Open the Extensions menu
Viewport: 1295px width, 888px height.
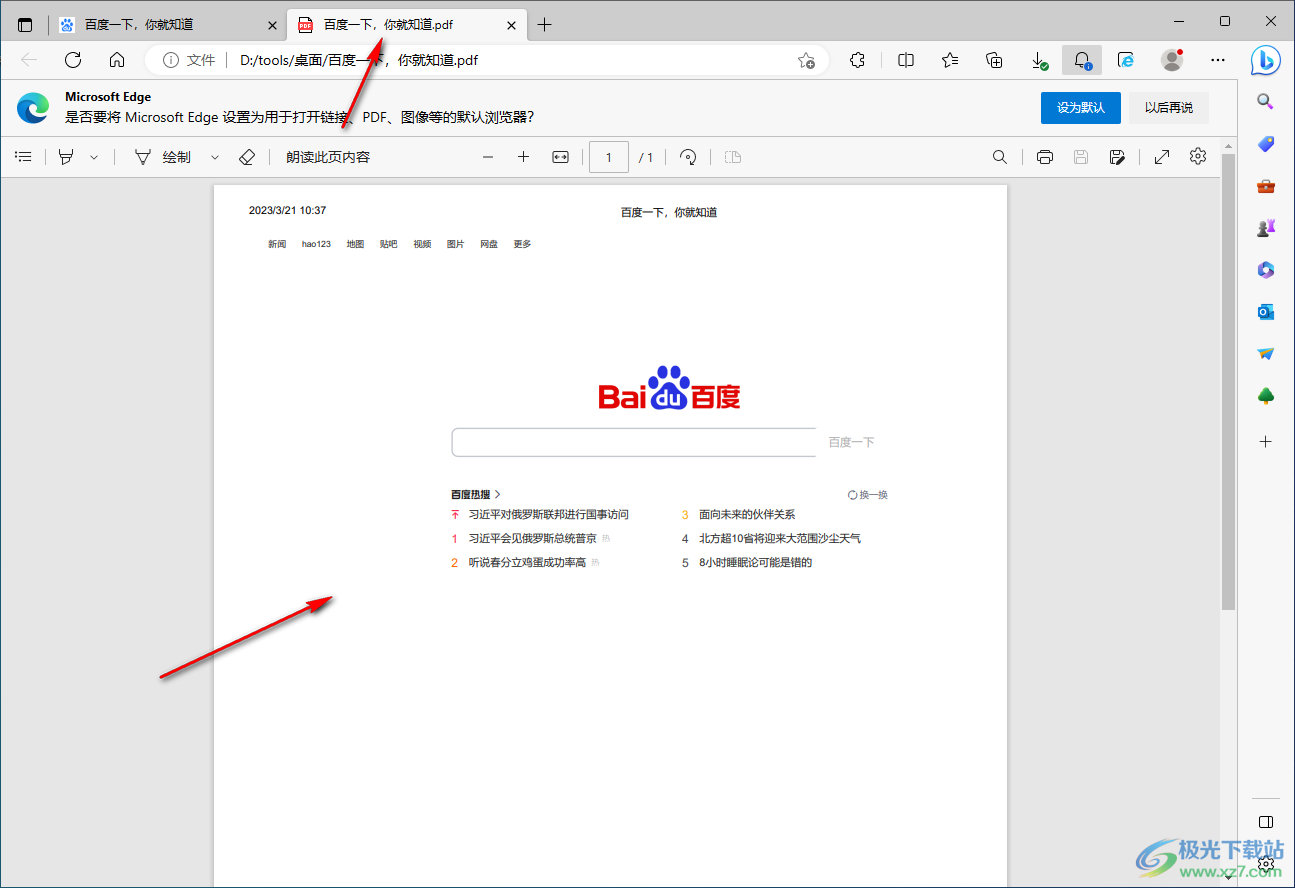pyautogui.click(x=857, y=60)
